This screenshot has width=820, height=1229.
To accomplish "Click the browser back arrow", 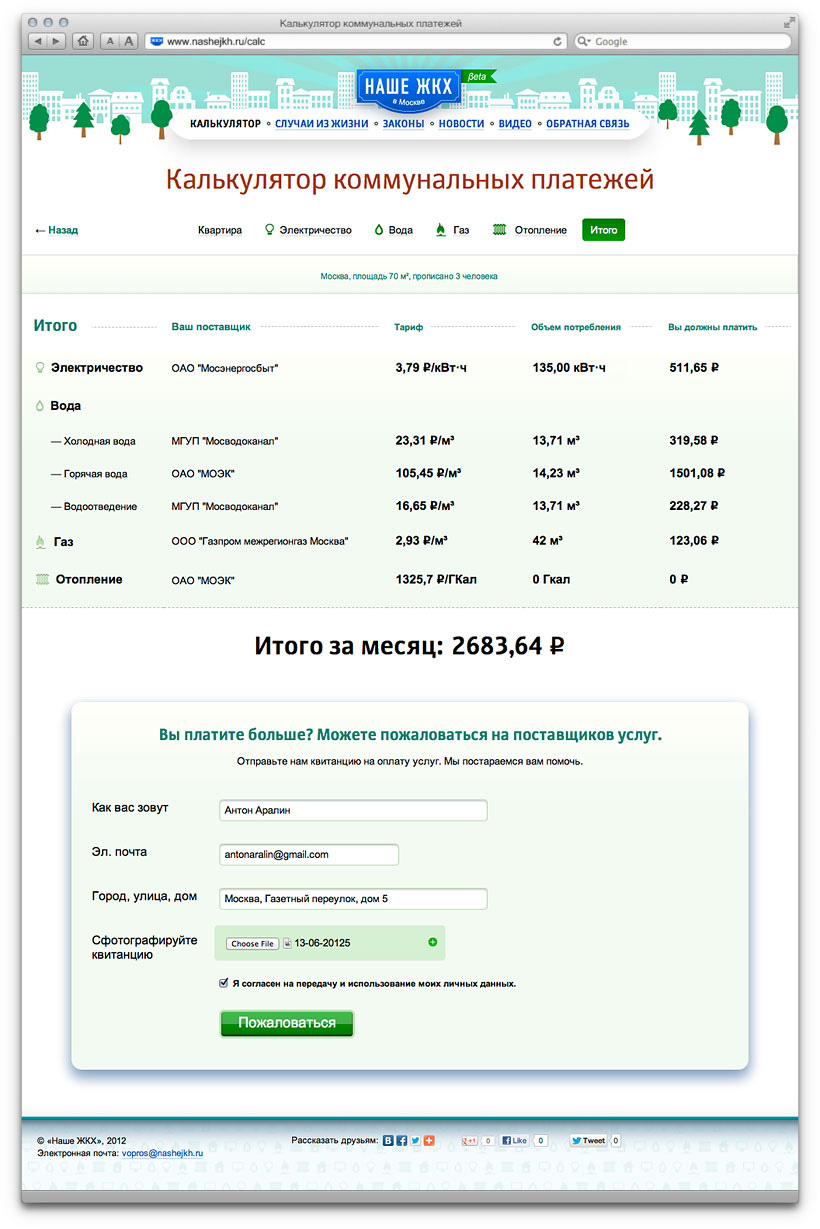I will click(x=38, y=41).
